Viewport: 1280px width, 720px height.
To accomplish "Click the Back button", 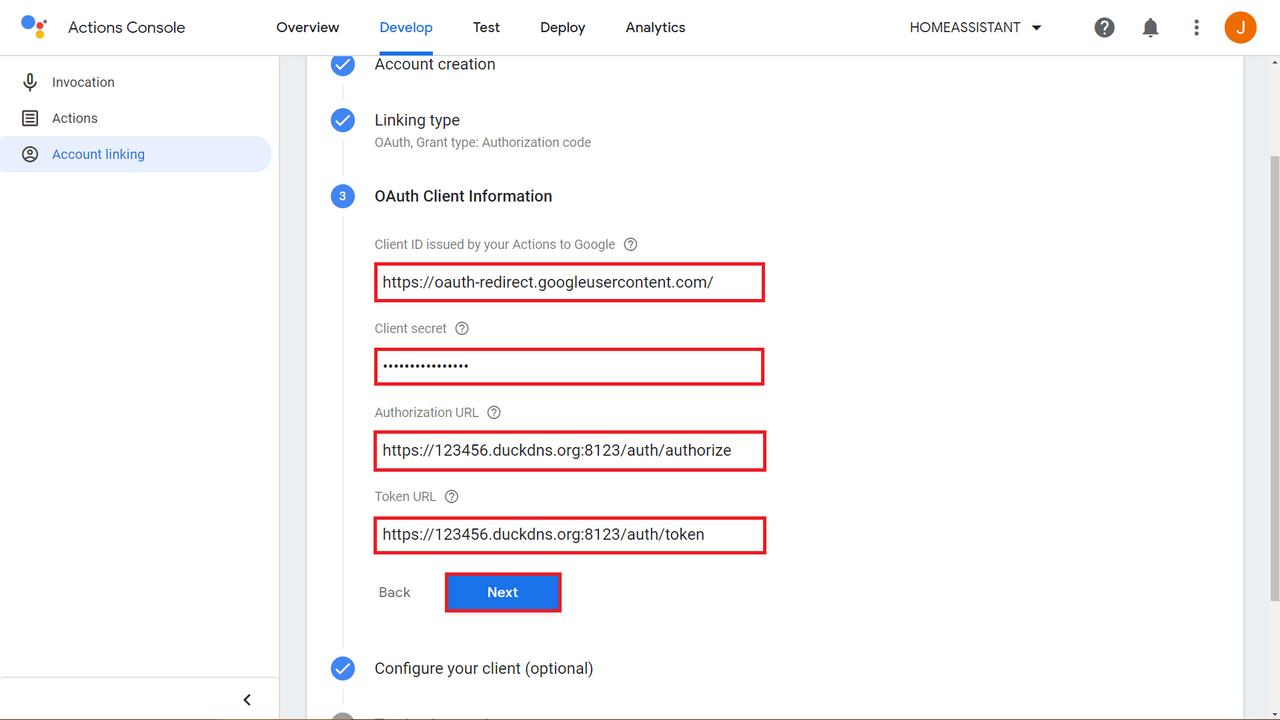I will coord(394,592).
